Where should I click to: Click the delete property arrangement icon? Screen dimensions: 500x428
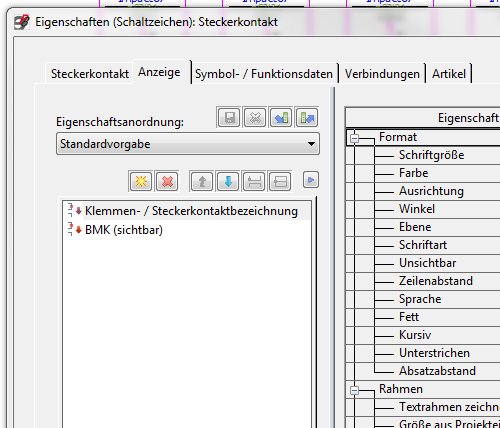255,117
